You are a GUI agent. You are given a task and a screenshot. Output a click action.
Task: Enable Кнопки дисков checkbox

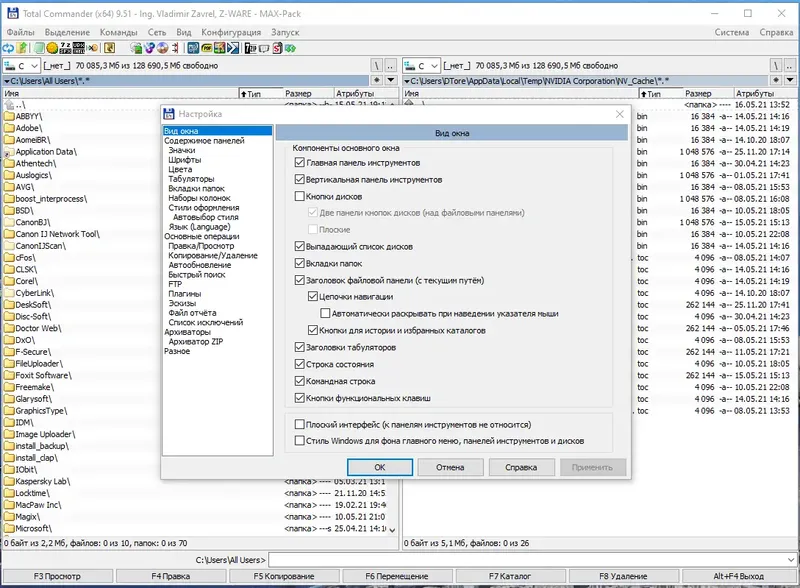tap(300, 197)
